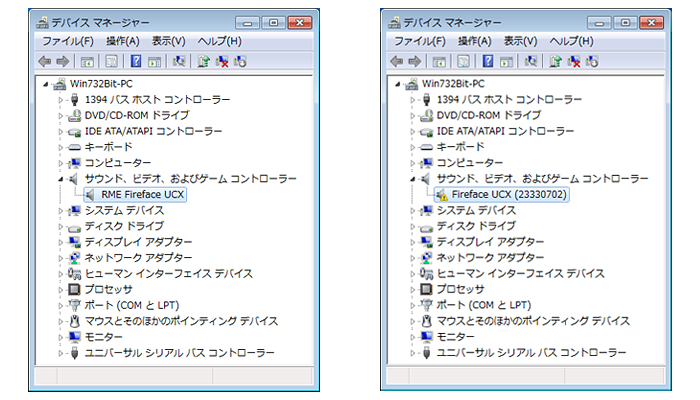The image size is (700, 400).
Task: Click Properties toolbar icon in left window
Action: coord(110,61)
